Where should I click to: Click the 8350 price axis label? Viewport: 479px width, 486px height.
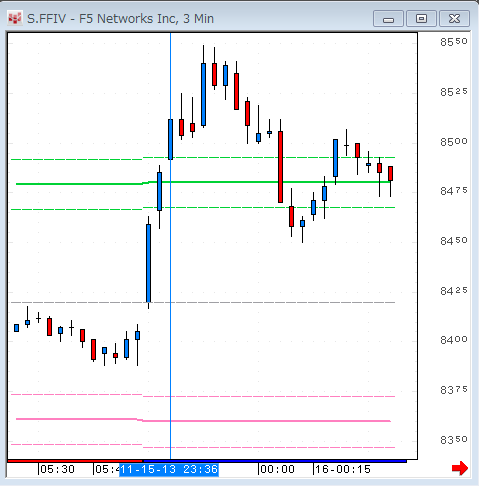coord(454,440)
